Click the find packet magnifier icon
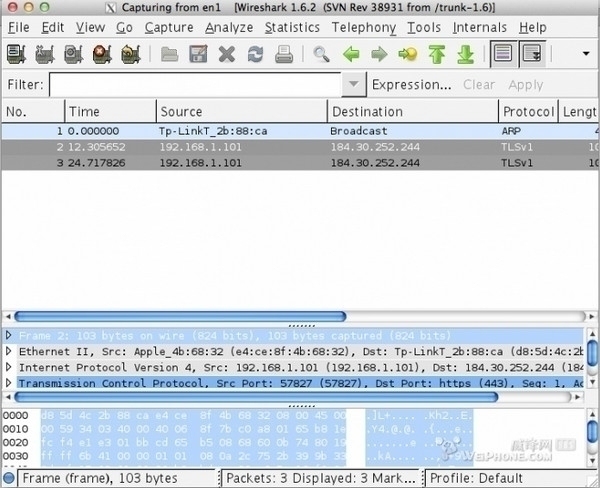This screenshot has width=600, height=488. pyautogui.click(x=321, y=53)
